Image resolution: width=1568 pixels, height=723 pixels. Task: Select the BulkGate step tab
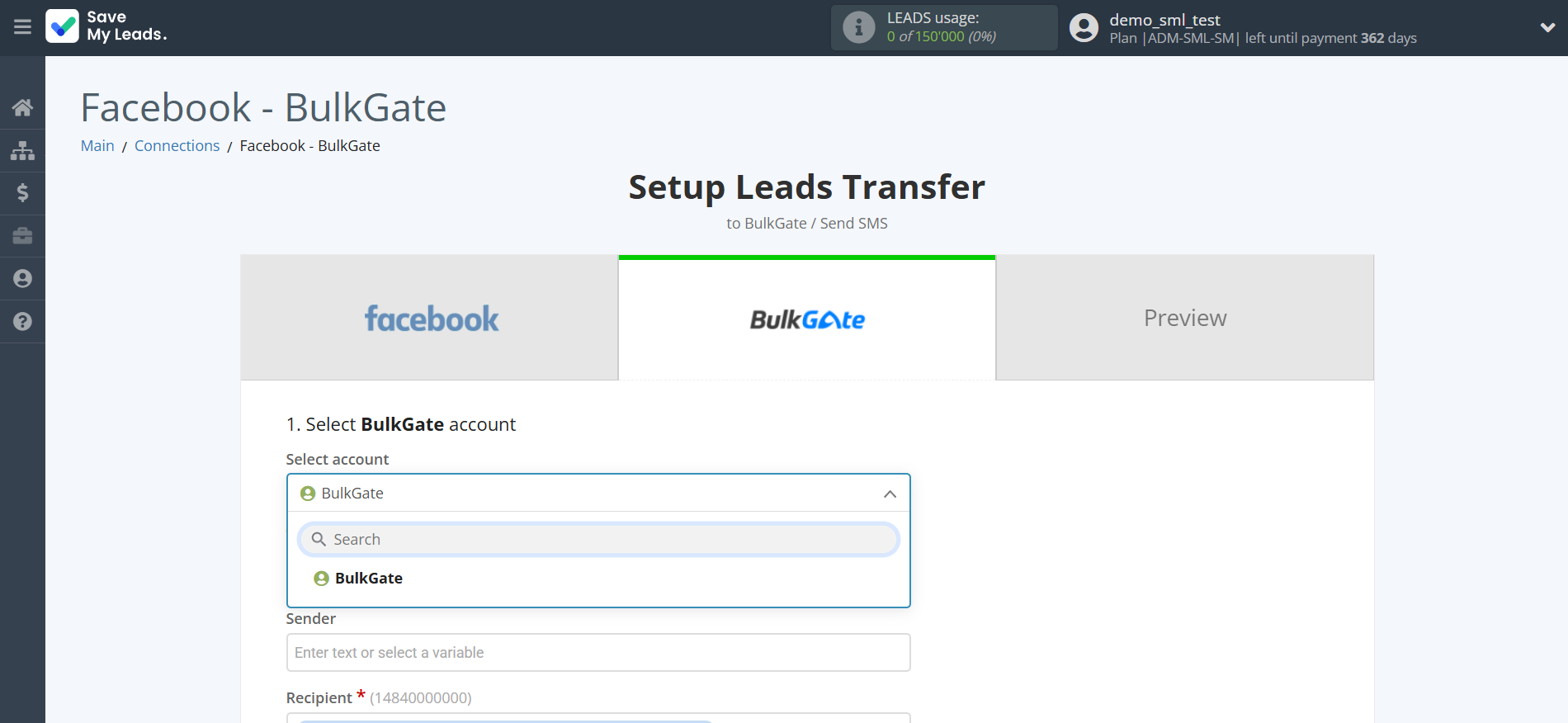coord(806,319)
